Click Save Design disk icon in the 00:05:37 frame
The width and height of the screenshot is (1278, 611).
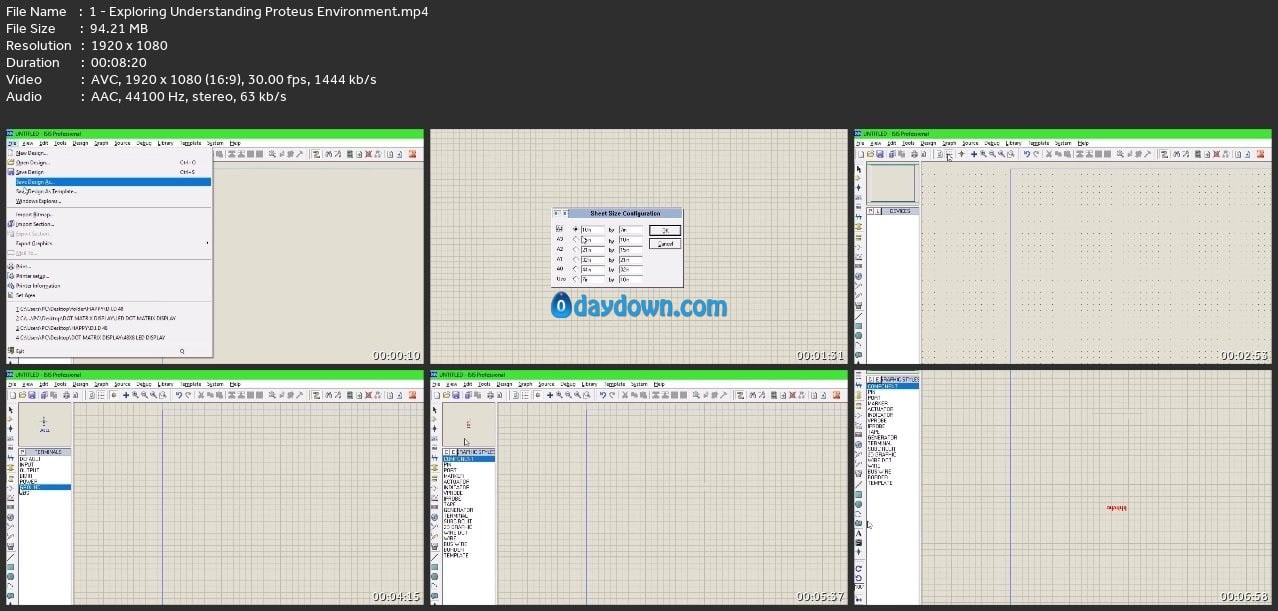454,395
